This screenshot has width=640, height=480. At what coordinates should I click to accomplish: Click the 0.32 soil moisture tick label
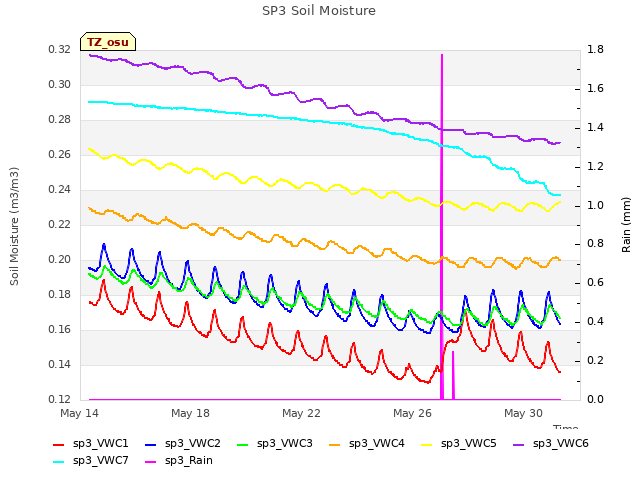pos(60,50)
